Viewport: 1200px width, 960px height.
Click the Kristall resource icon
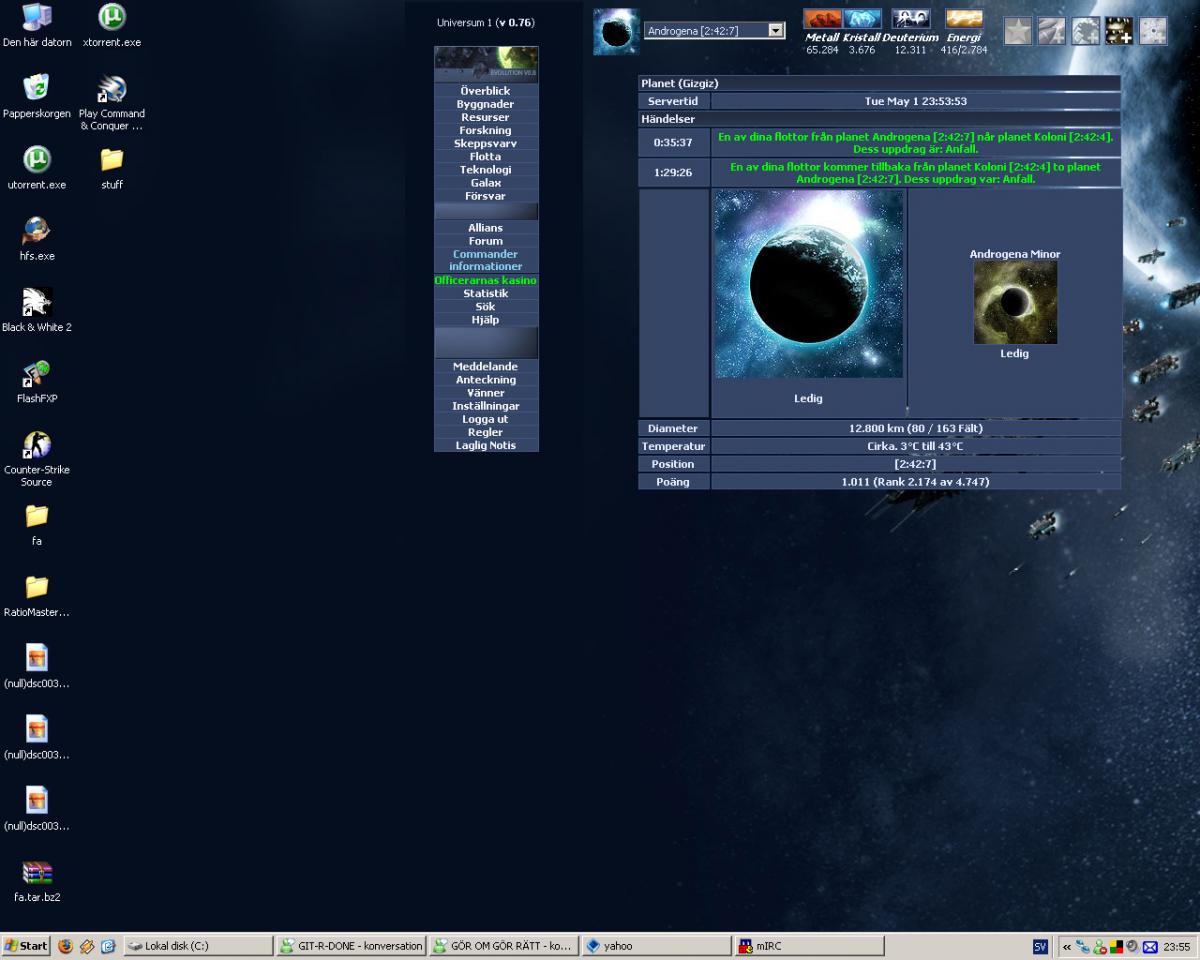(x=862, y=19)
